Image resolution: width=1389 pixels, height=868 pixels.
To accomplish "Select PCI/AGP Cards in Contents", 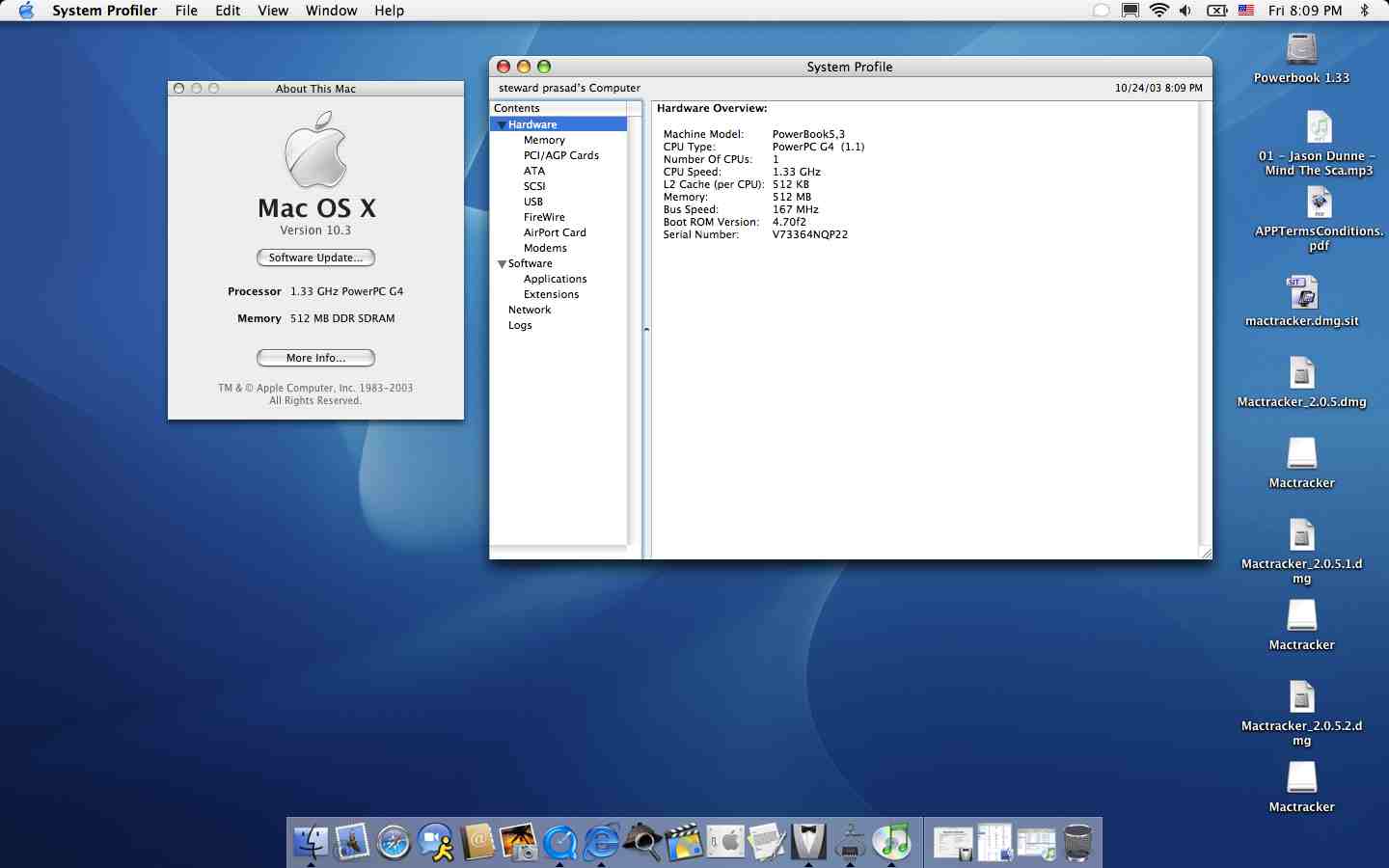I will click(561, 155).
